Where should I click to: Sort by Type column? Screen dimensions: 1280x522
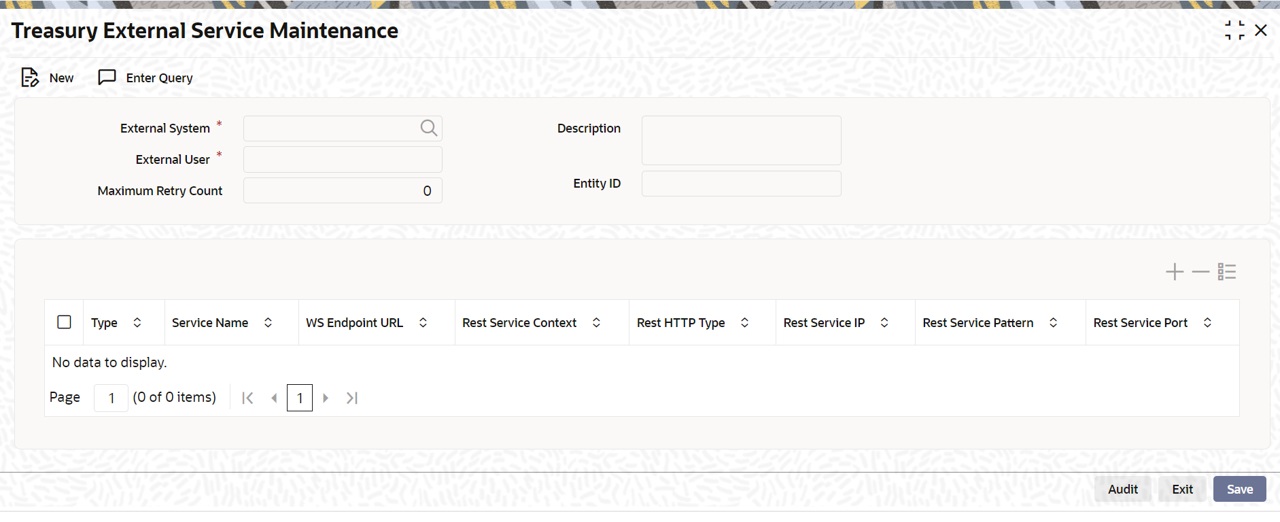137,322
